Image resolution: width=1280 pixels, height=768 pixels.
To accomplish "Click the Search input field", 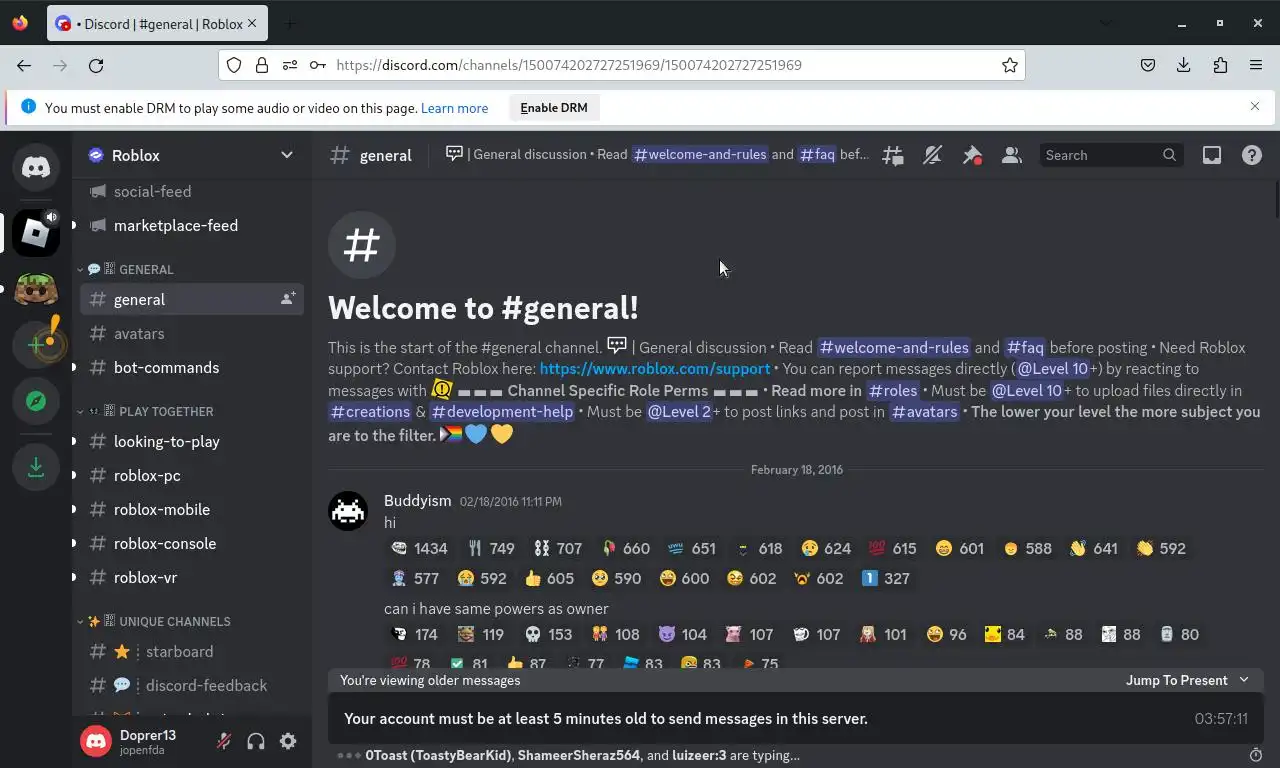I will coord(1111,155).
